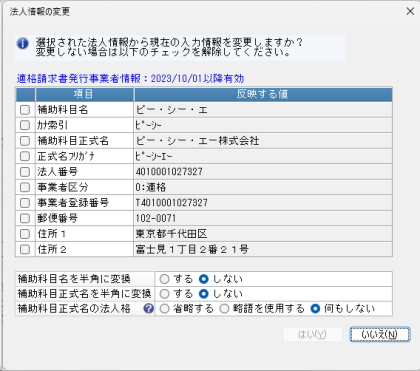Select する for 補助科目名を半角に変換
The height and width of the screenshot is (371, 420).
point(164,279)
